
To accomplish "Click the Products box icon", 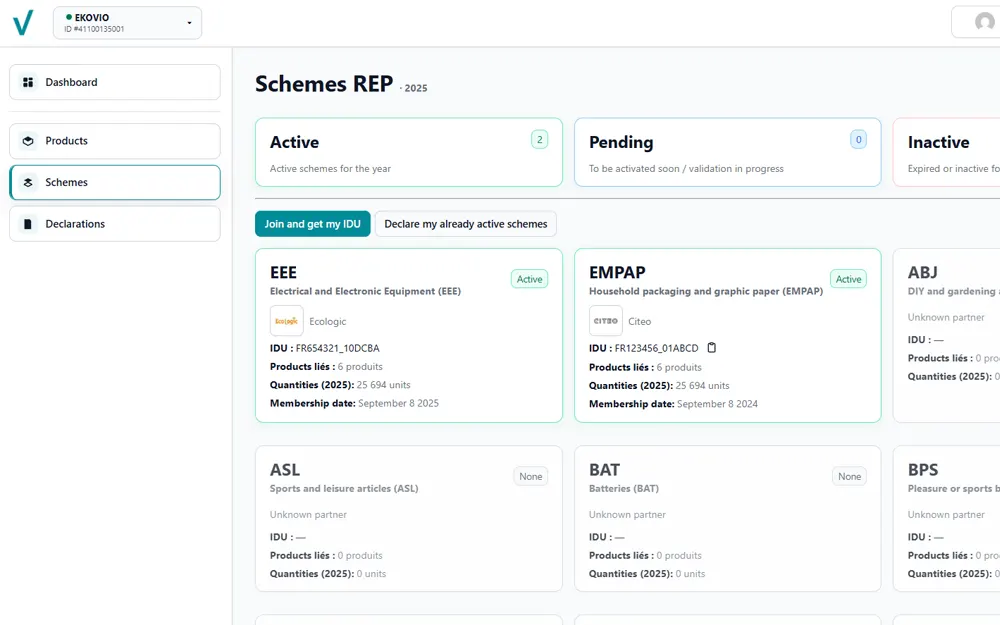I will (x=28, y=141).
